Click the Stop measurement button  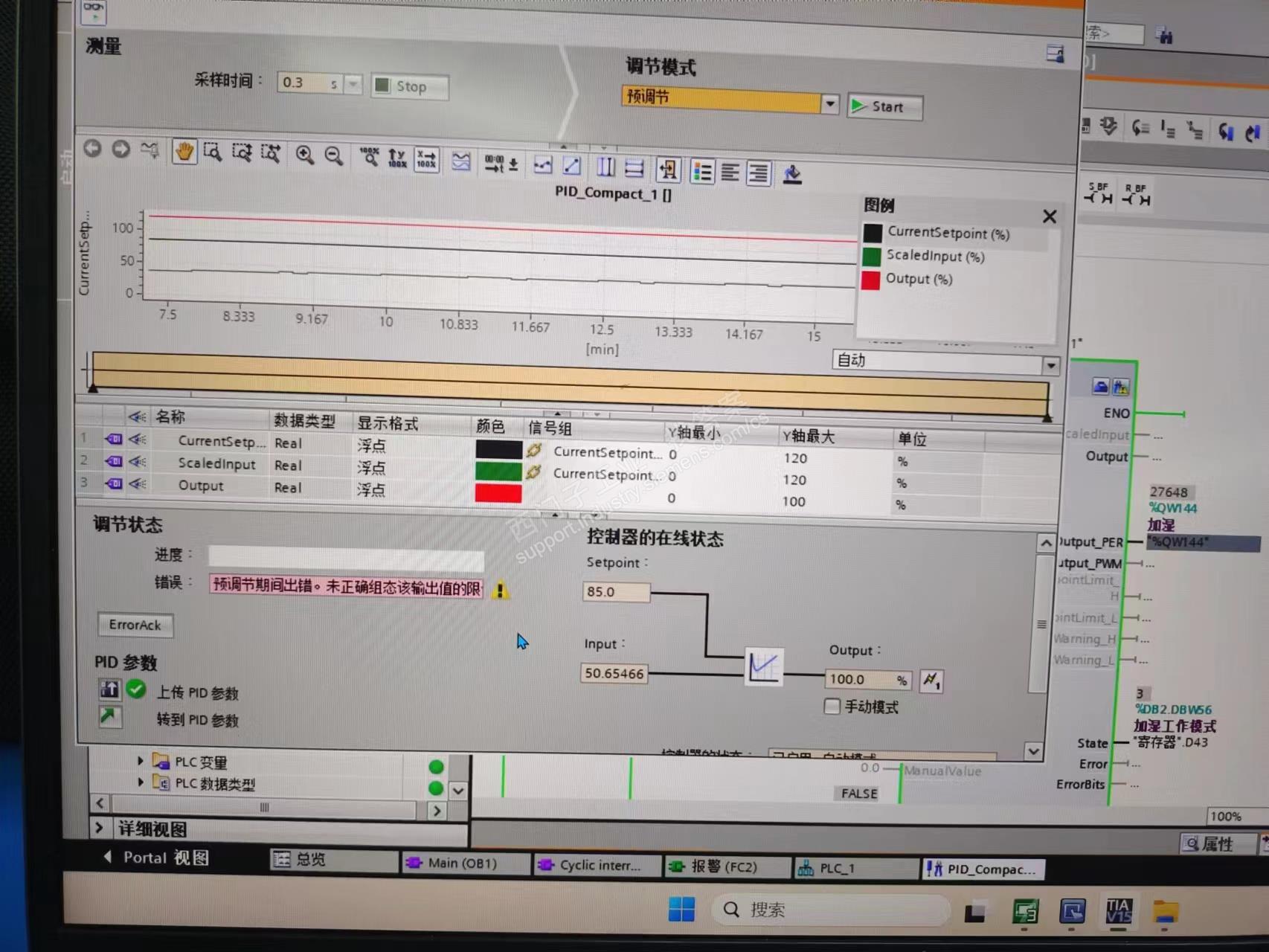[x=410, y=86]
